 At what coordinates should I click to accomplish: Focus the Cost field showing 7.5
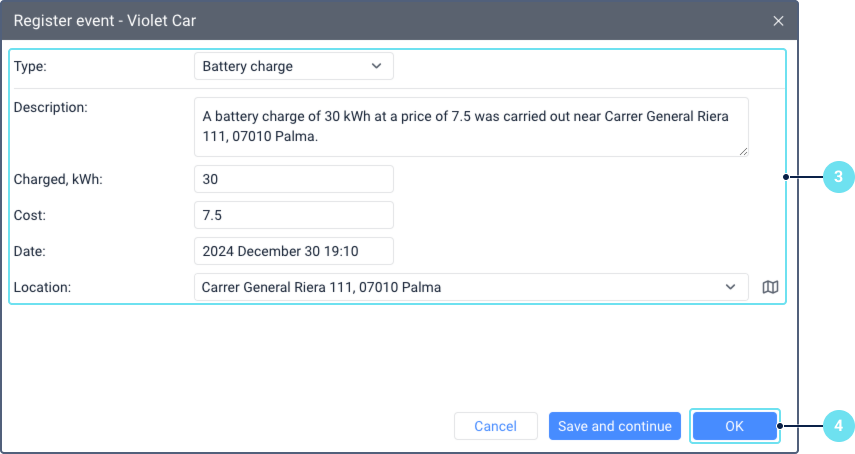tap(293, 215)
